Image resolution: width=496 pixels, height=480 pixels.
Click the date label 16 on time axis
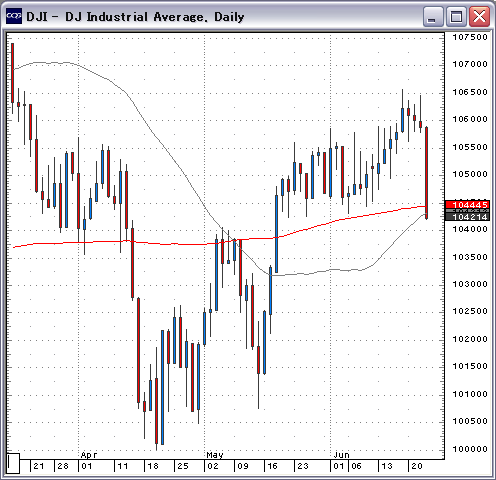click(272, 466)
